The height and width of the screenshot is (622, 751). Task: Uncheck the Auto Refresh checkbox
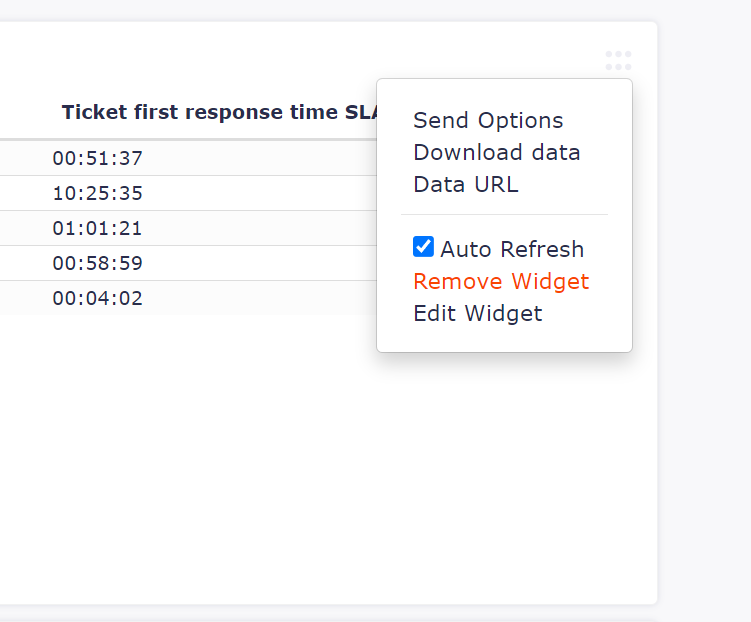point(423,247)
